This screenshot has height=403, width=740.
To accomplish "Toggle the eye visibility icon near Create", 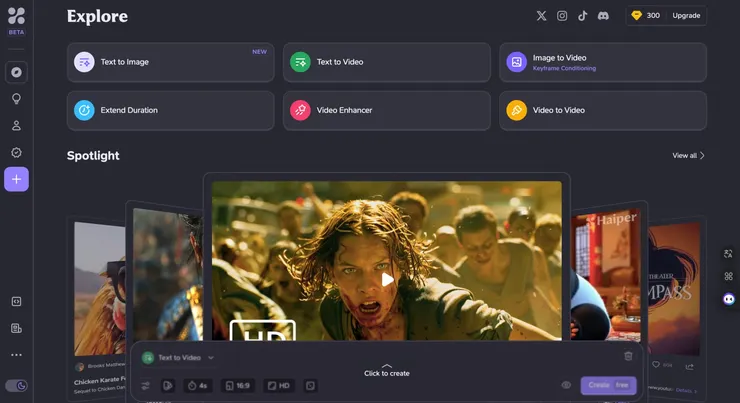I will tap(566, 385).
